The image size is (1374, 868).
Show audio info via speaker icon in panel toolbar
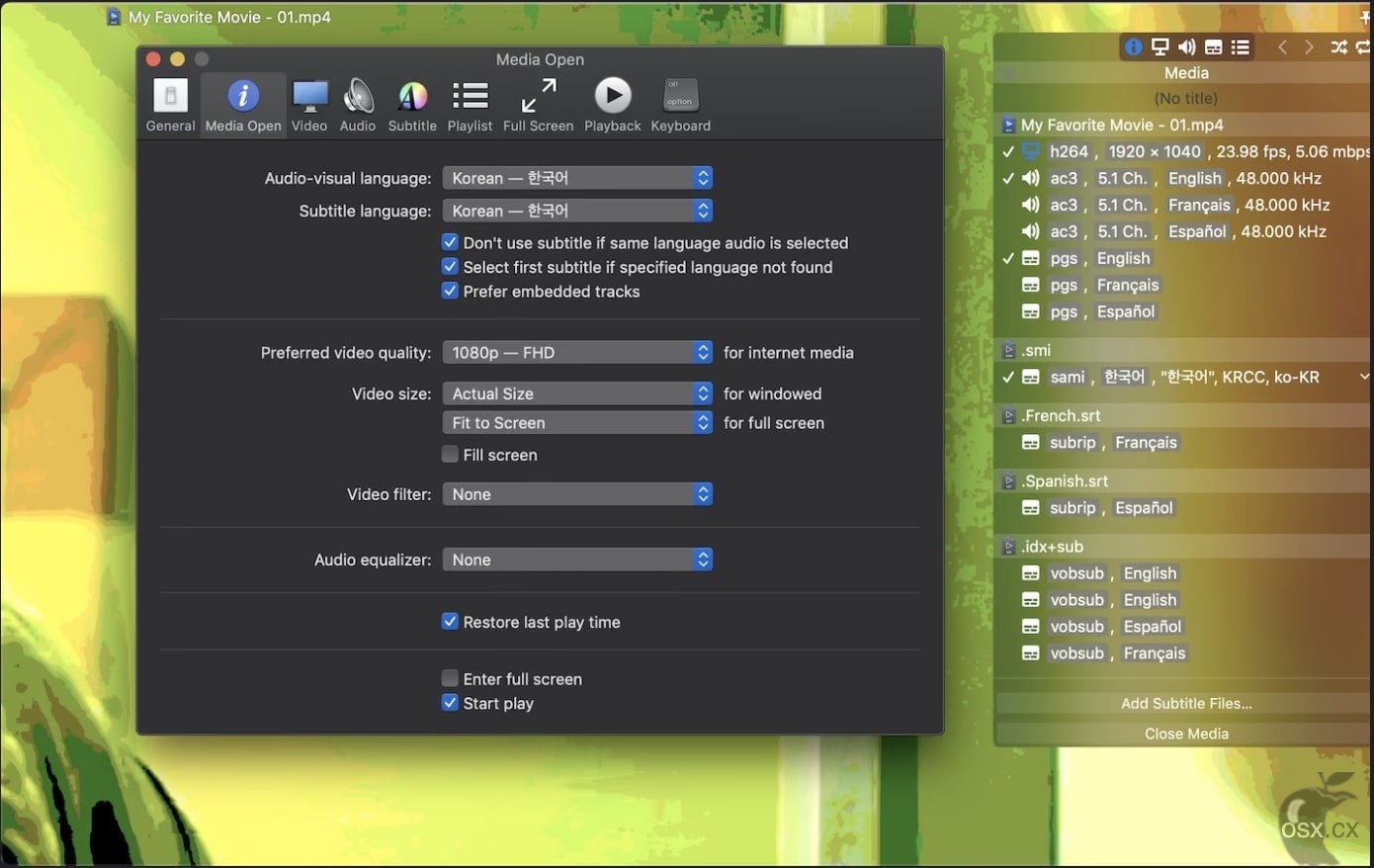(x=1186, y=46)
